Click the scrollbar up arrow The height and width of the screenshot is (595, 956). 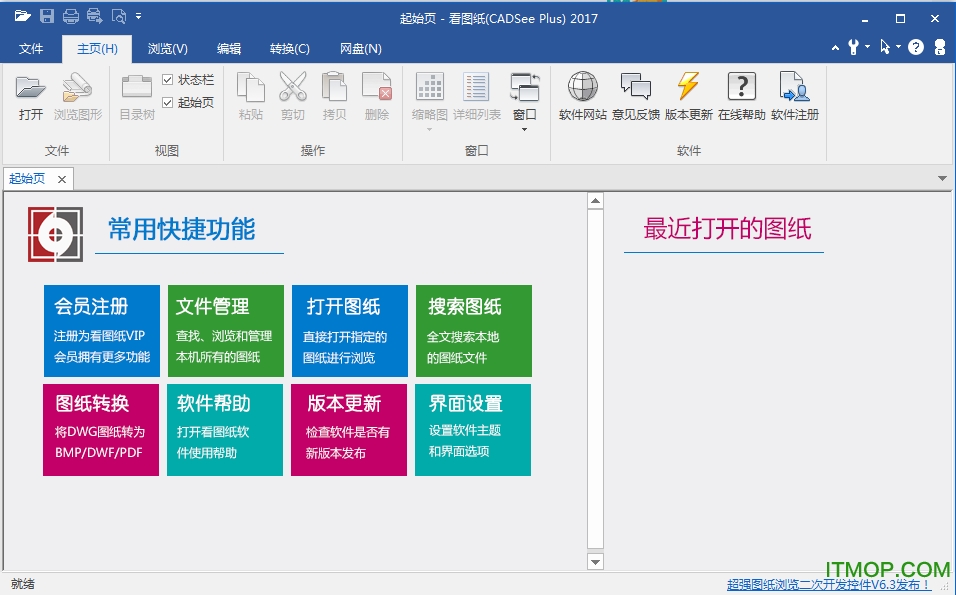pyautogui.click(x=596, y=201)
